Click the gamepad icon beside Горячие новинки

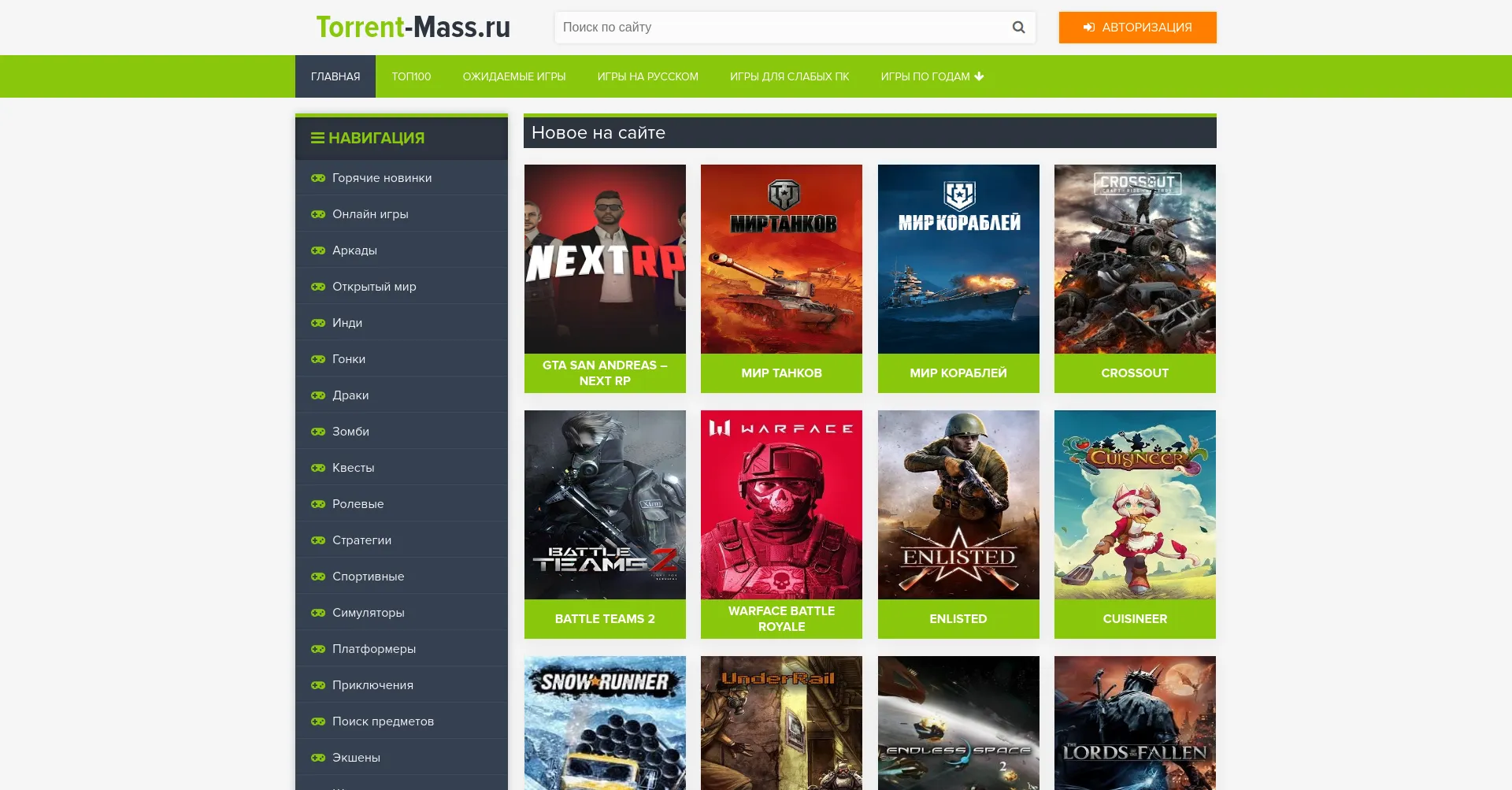tap(318, 178)
